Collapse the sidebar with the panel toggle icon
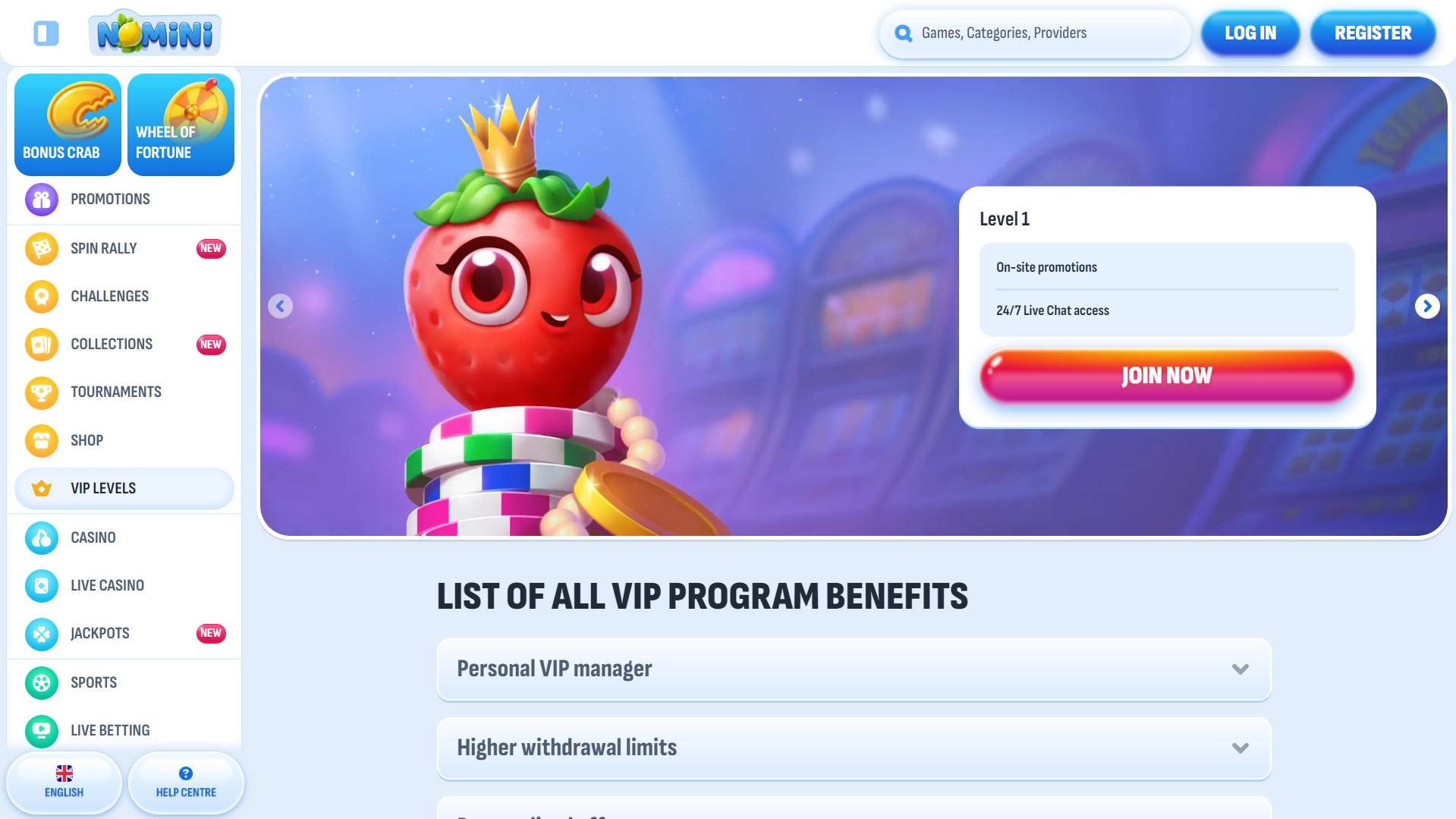The width and height of the screenshot is (1456, 819). coord(46,33)
